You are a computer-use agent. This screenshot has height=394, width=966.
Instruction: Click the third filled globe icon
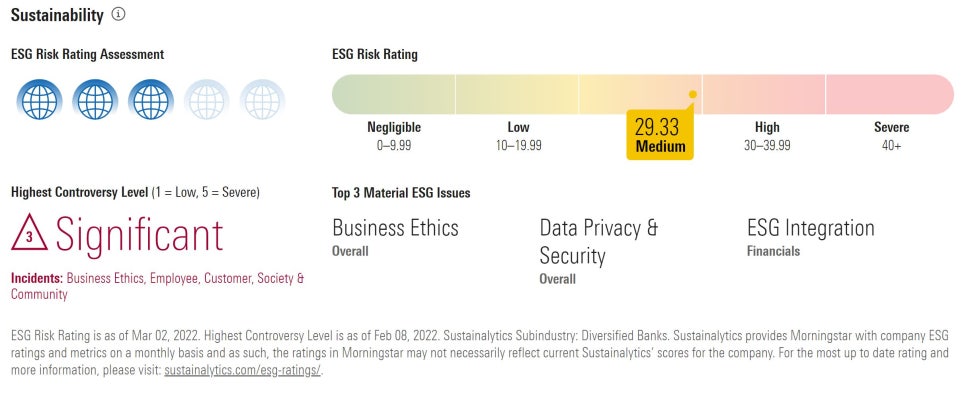pyautogui.click(x=151, y=100)
